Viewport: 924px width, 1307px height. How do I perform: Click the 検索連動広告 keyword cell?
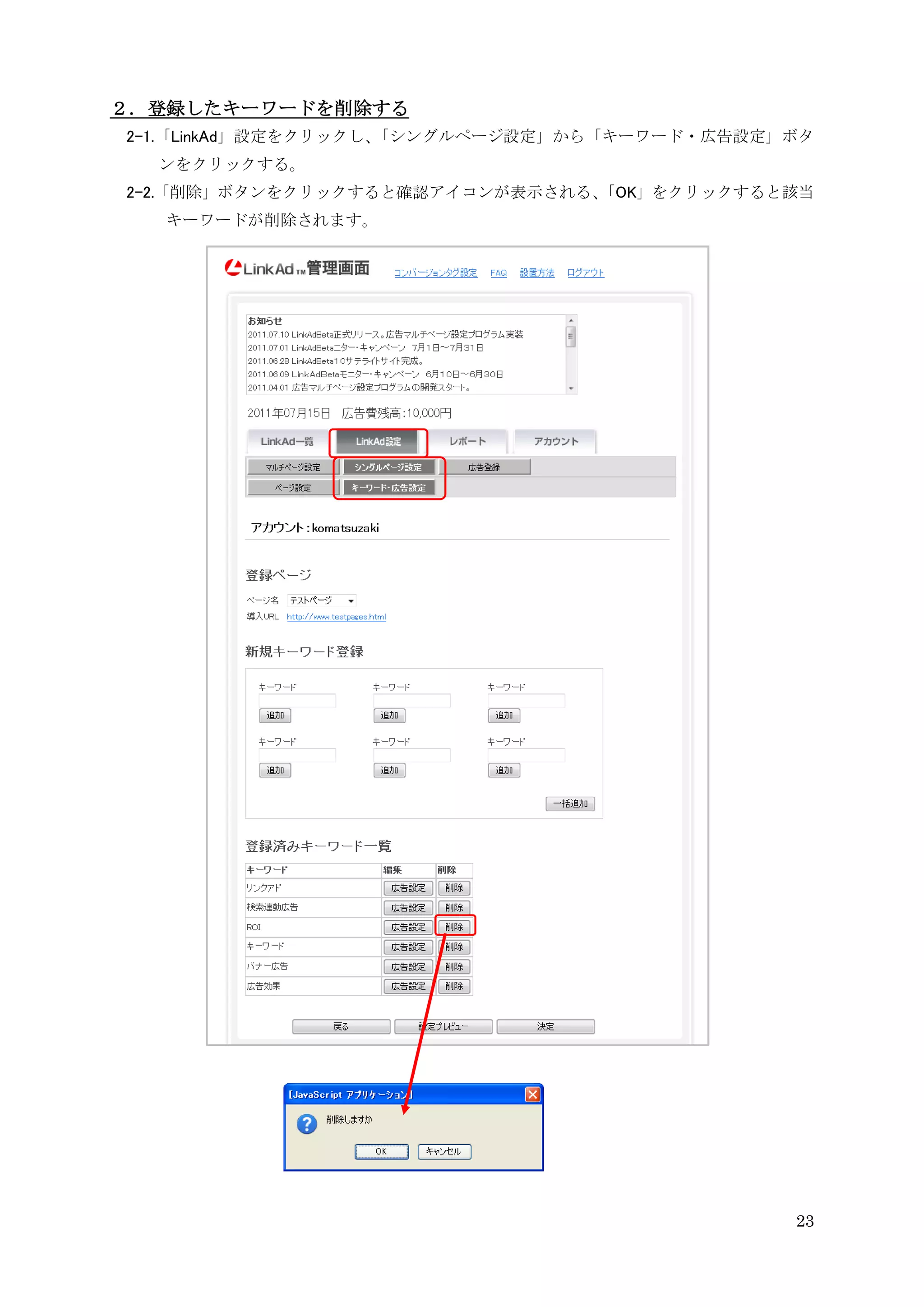[313, 907]
